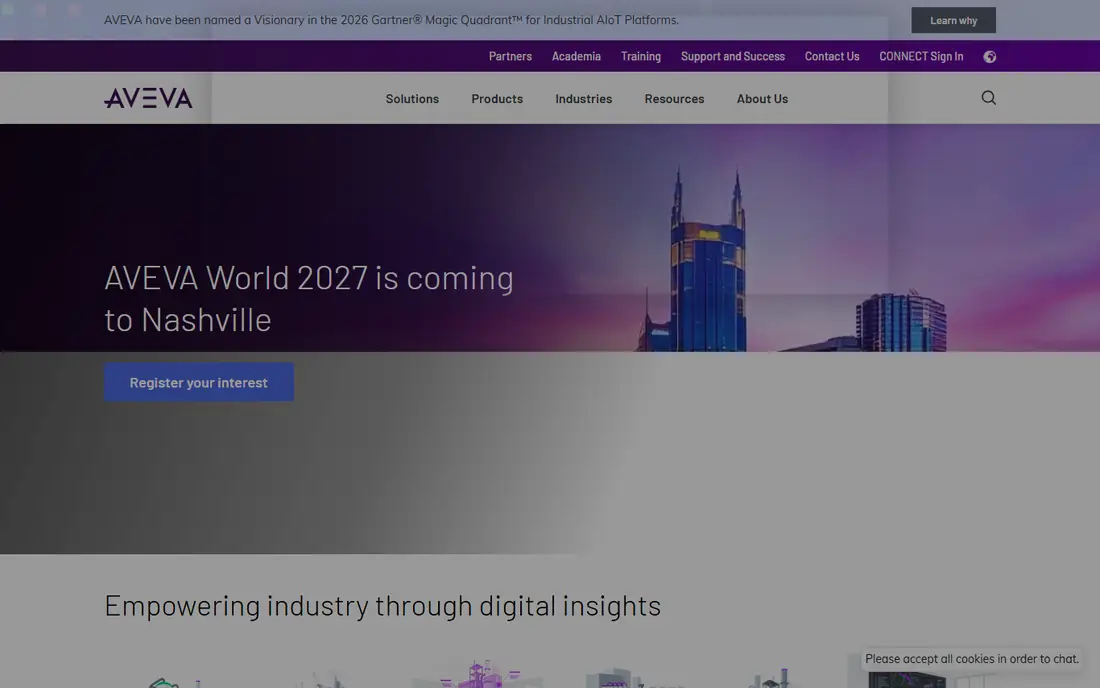
Task: Open the Contact Us link
Action: click(831, 56)
